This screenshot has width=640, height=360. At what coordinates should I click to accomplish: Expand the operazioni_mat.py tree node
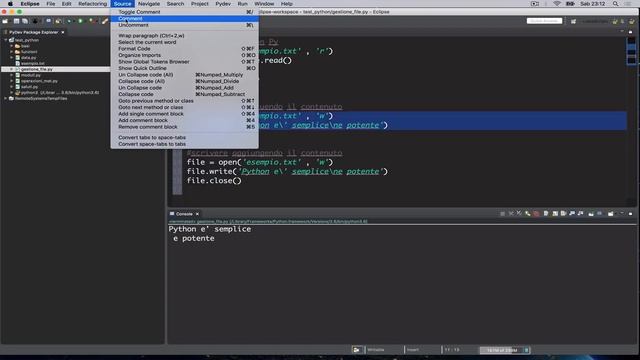(12, 81)
